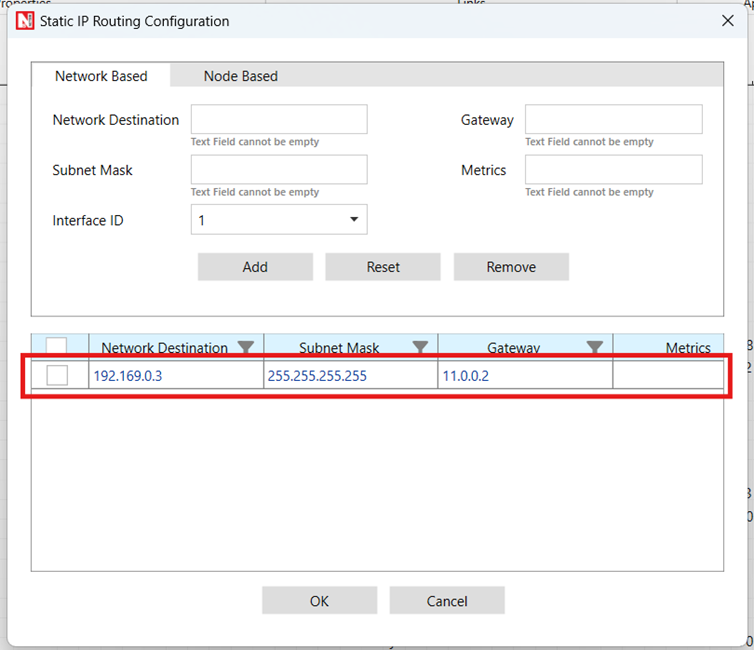754x650 pixels.
Task: Click into the Subnet Mask field
Action: coord(279,170)
